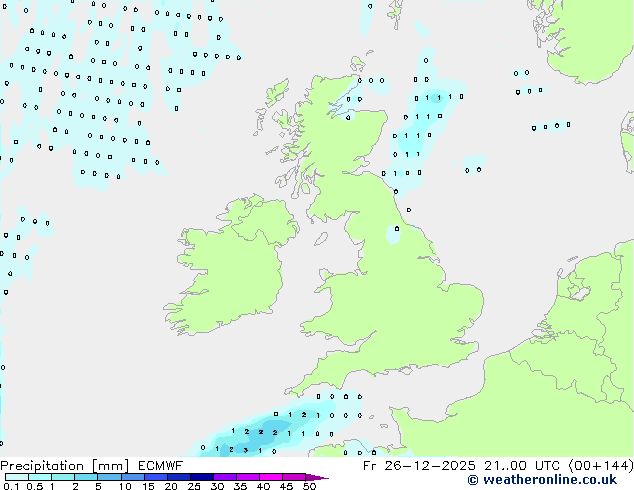Click the 10–15 mm legend swatch

coord(133,477)
